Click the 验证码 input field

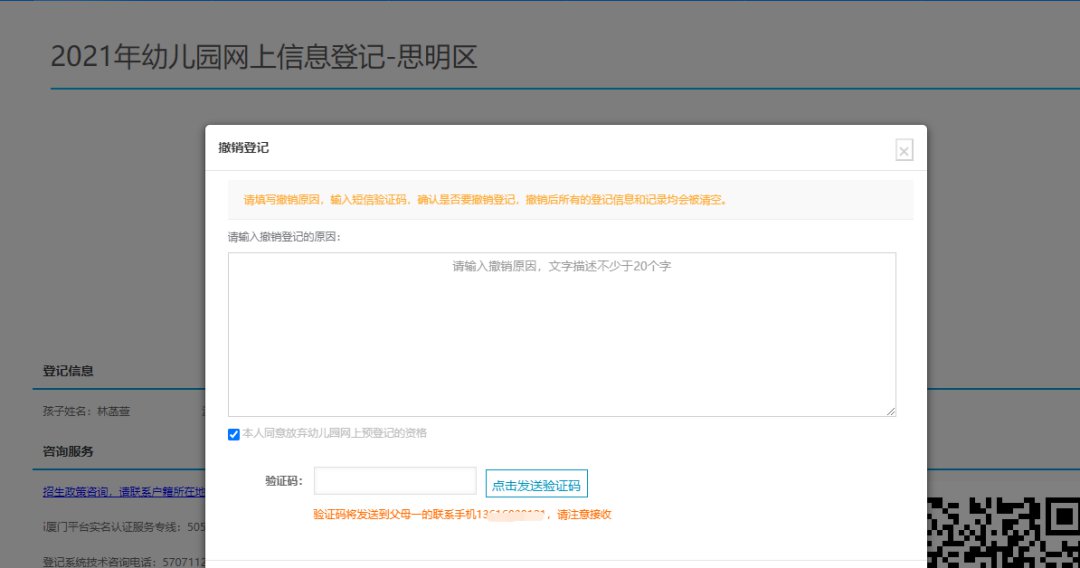point(395,481)
